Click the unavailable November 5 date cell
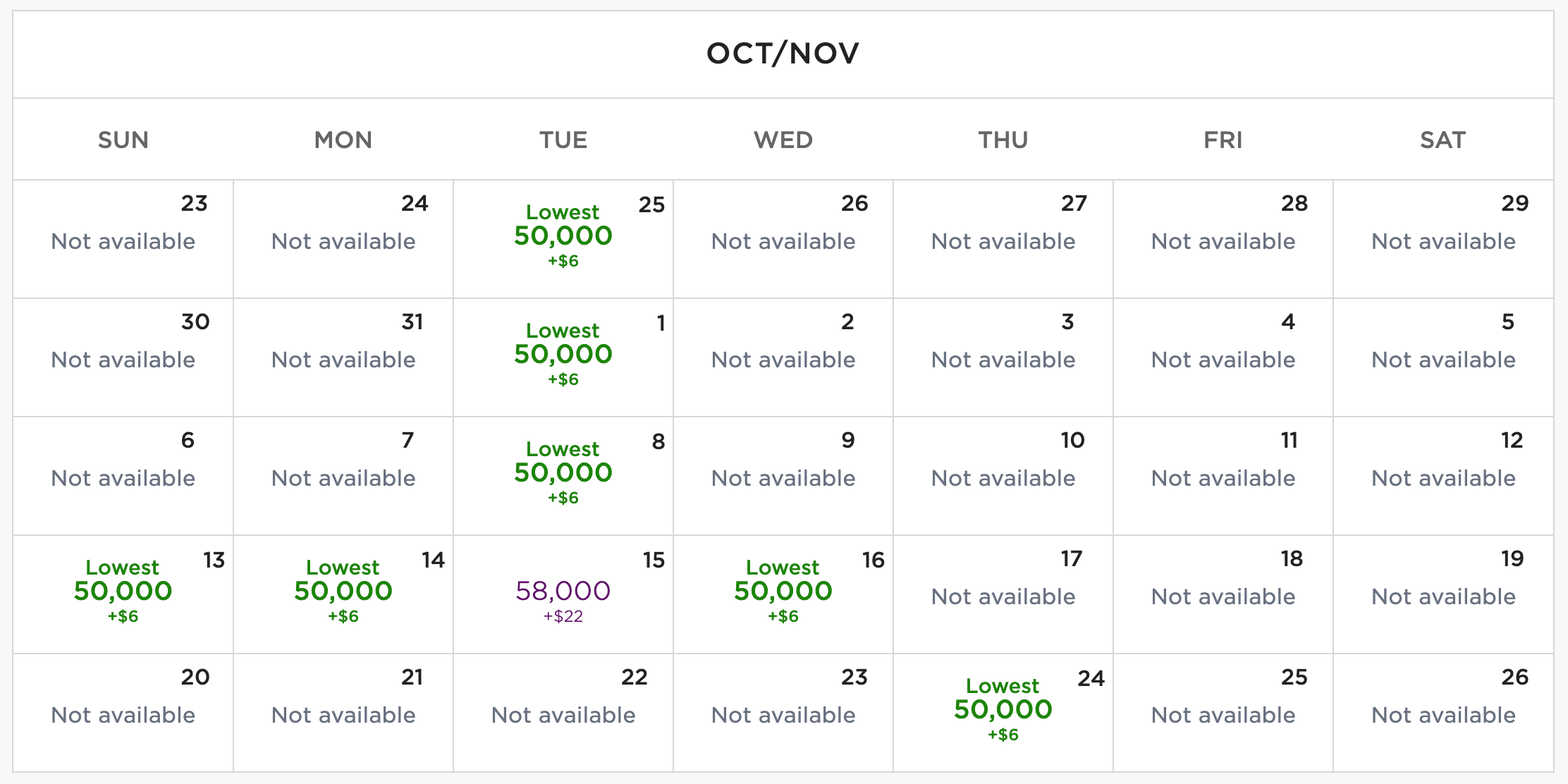The width and height of the screenshot is (1568, 784). pos(1443,358)
